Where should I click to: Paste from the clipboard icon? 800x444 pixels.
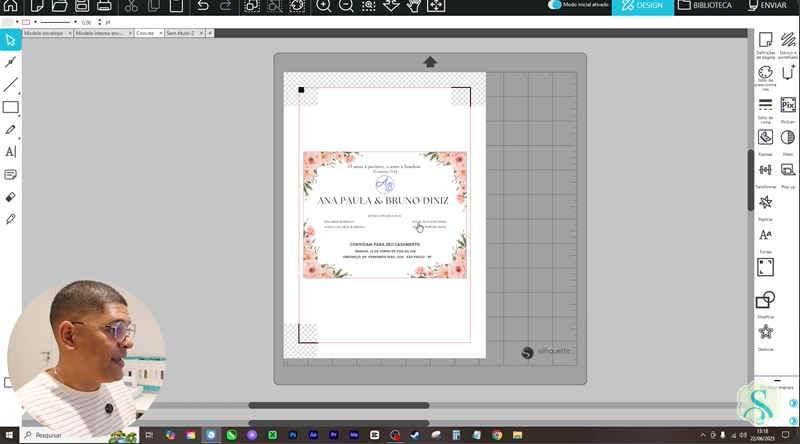point(176,6)
